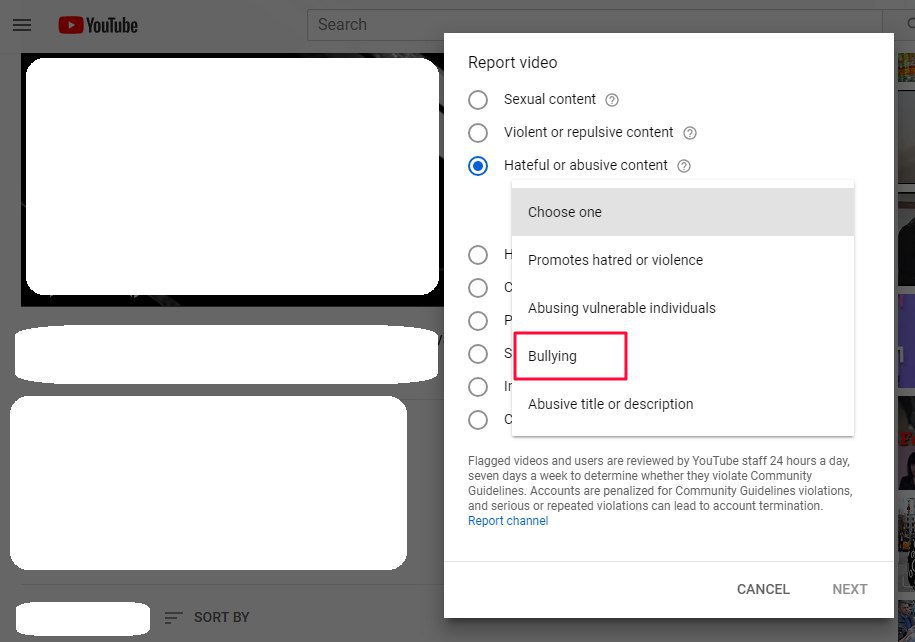Select Hateful or abusive content radio button

pyautogui.click(x=478, y=166)
